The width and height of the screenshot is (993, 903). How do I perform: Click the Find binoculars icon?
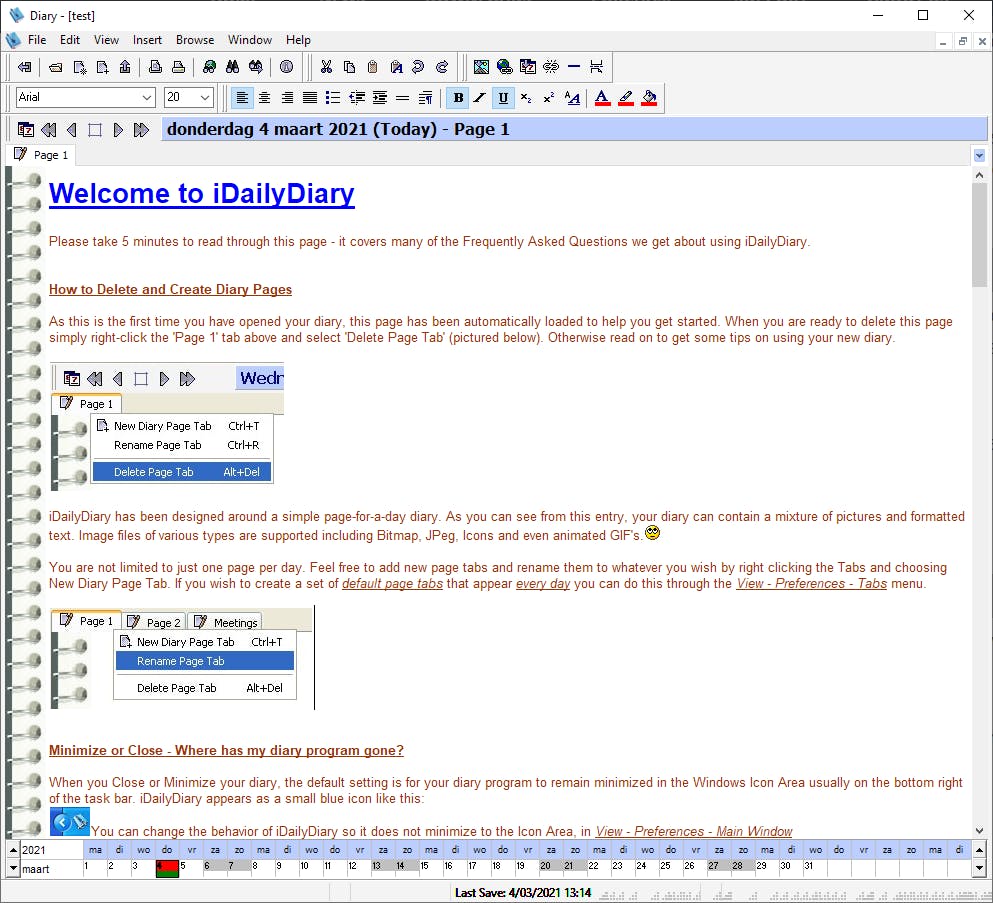(232, 66)
